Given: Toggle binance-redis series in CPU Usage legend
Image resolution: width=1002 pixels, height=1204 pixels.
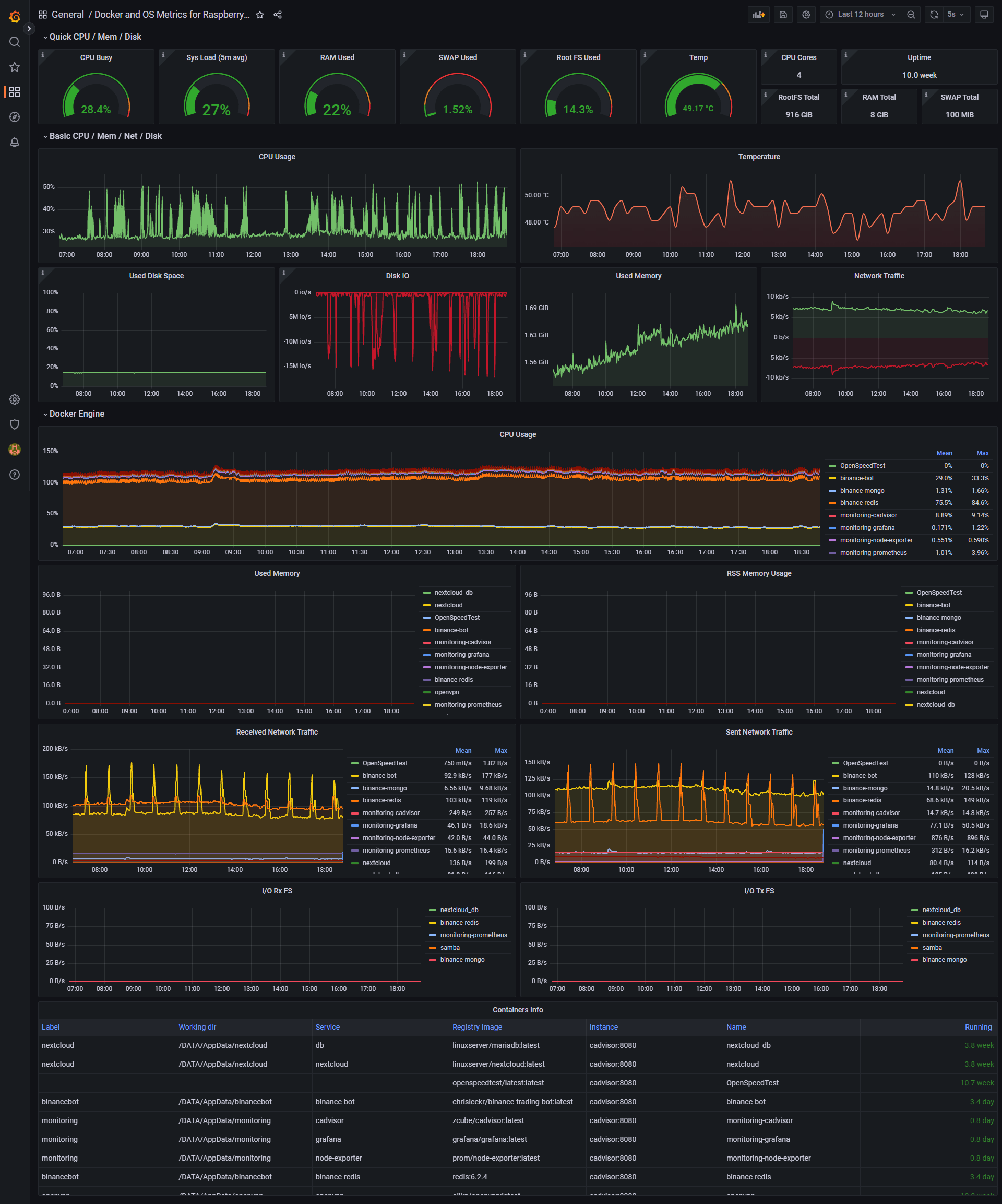Looking at the screenshot, I should pyautogui.click(x=858, y=503).
